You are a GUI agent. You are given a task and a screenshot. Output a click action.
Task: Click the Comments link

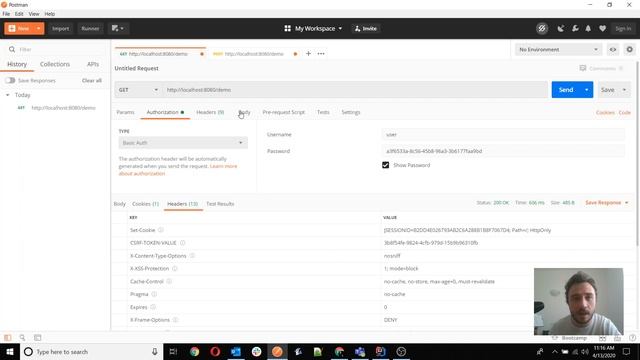click(602, 69)
